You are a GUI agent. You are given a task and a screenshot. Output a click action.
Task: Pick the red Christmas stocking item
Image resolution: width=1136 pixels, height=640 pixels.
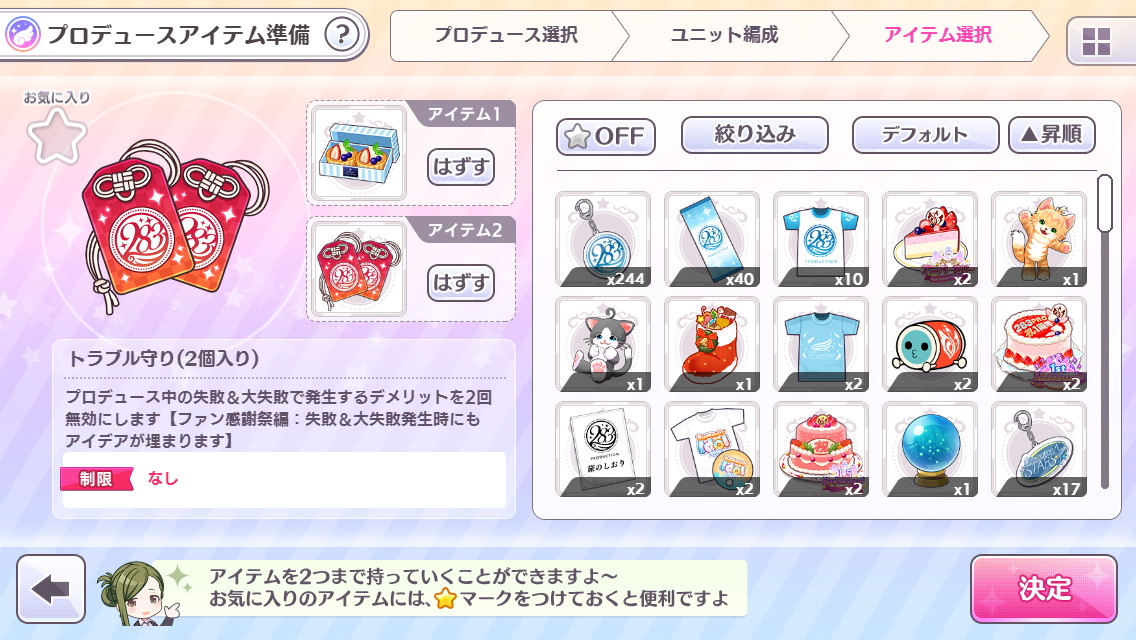click(711, 344)
